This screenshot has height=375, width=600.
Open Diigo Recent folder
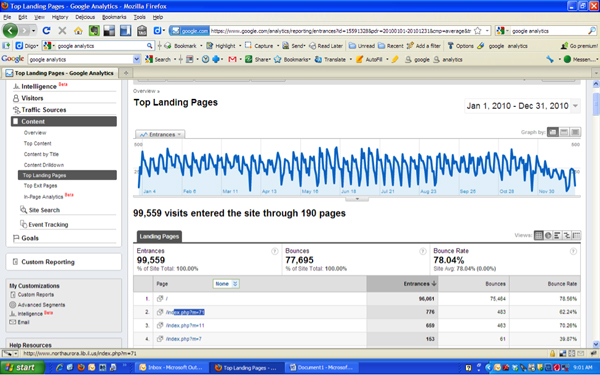click(391, 46)
